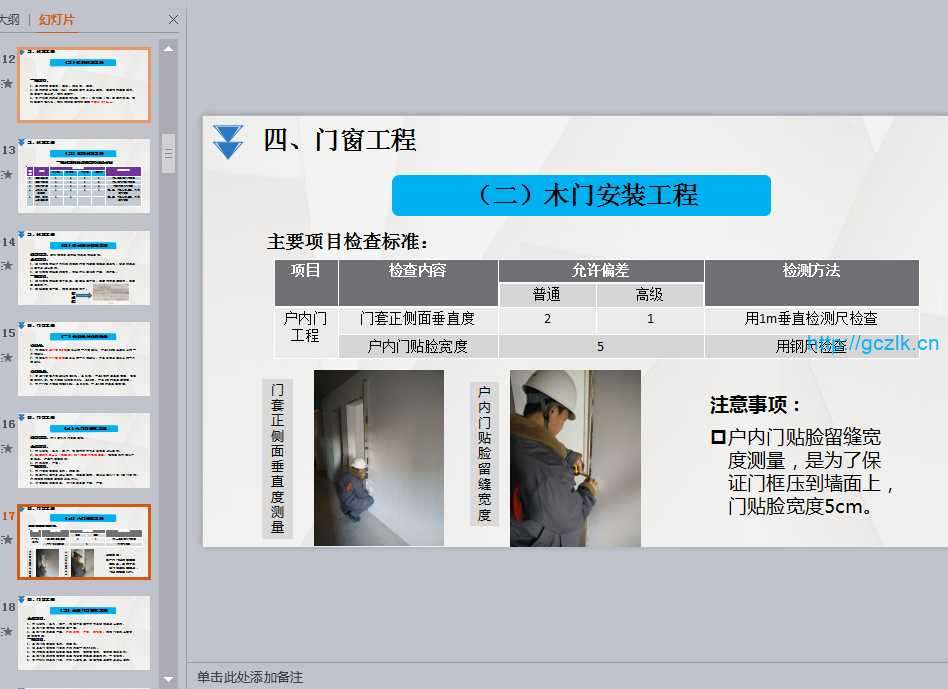The height and width of the screenshot is (689, 948).
Task: Close the slide thumbnail pane
Action: point(174,19)
